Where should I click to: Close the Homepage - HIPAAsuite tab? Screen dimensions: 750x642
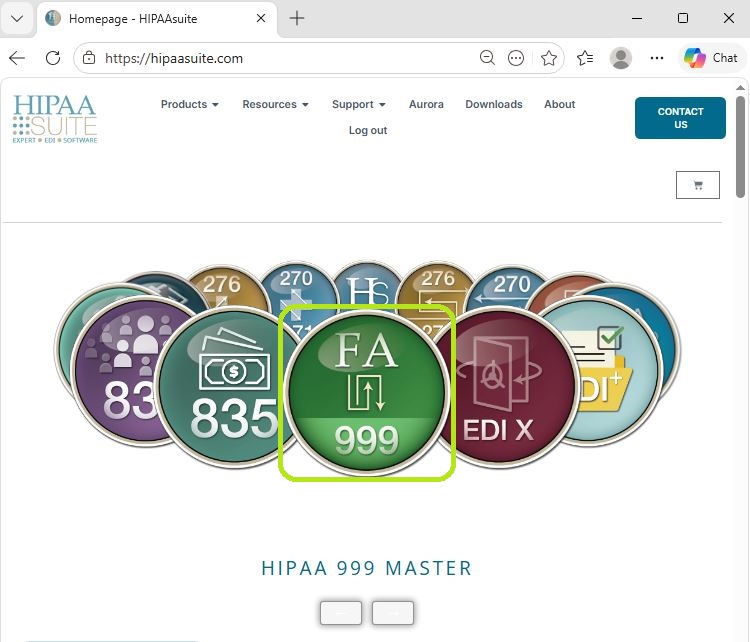[x=261, y=18]
